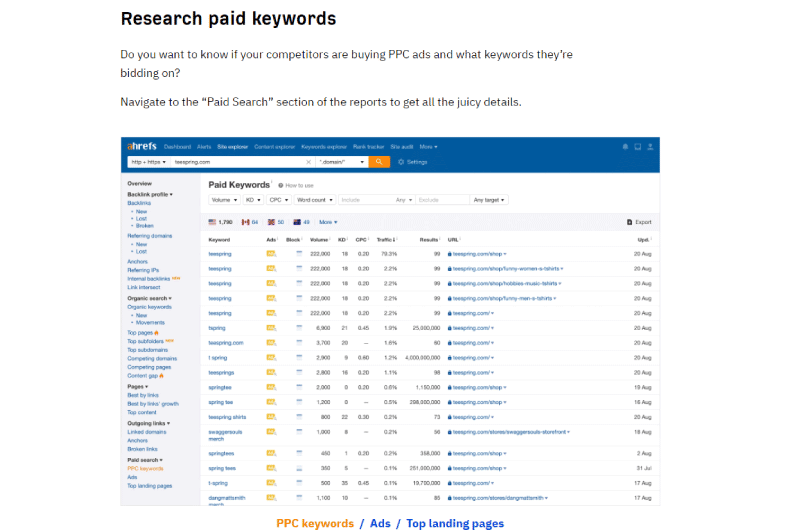This screenshot has height=530, width=800.
Task: Clear the teespring.com search with X
Action: point(308,162)
